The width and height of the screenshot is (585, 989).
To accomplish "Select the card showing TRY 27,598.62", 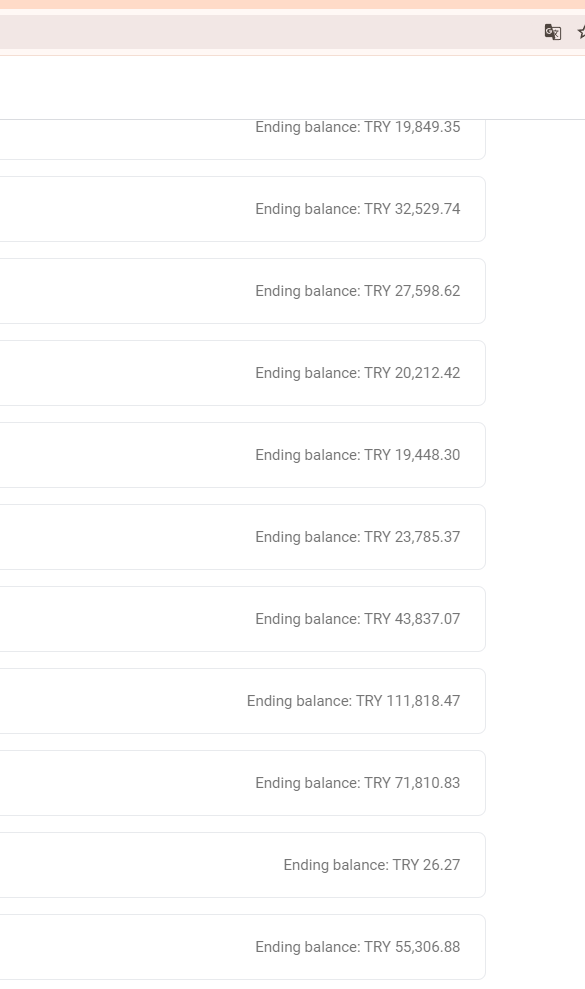I will [x=242, y=291].
